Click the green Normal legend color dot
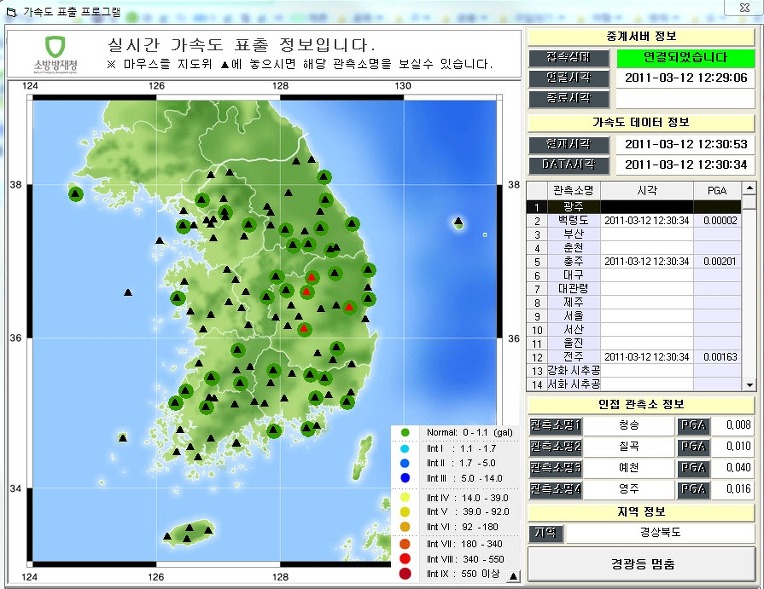764x589 pixels. (x=404, y=432)
